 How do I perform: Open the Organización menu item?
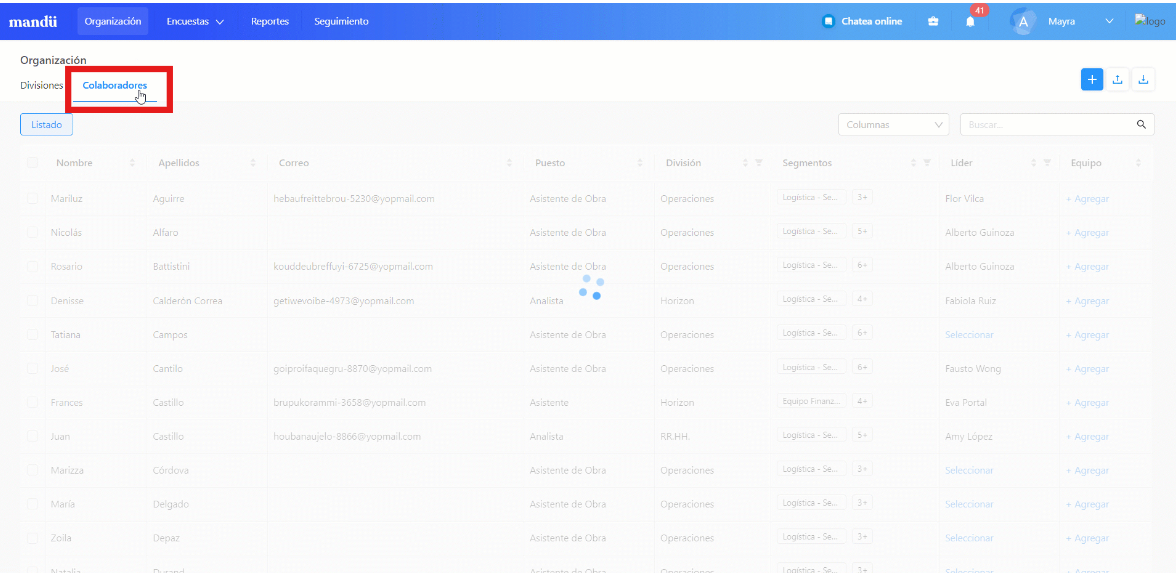[113, 22]
